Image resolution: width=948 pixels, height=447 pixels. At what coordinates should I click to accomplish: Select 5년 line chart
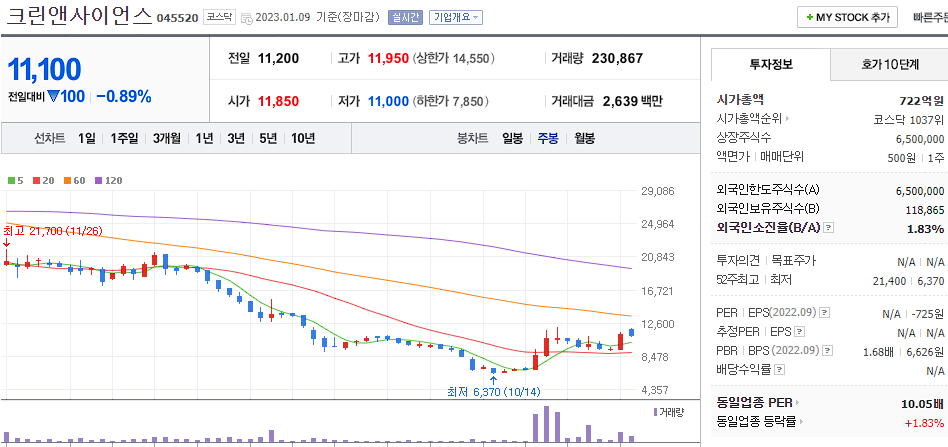click(x=268, y=139)
